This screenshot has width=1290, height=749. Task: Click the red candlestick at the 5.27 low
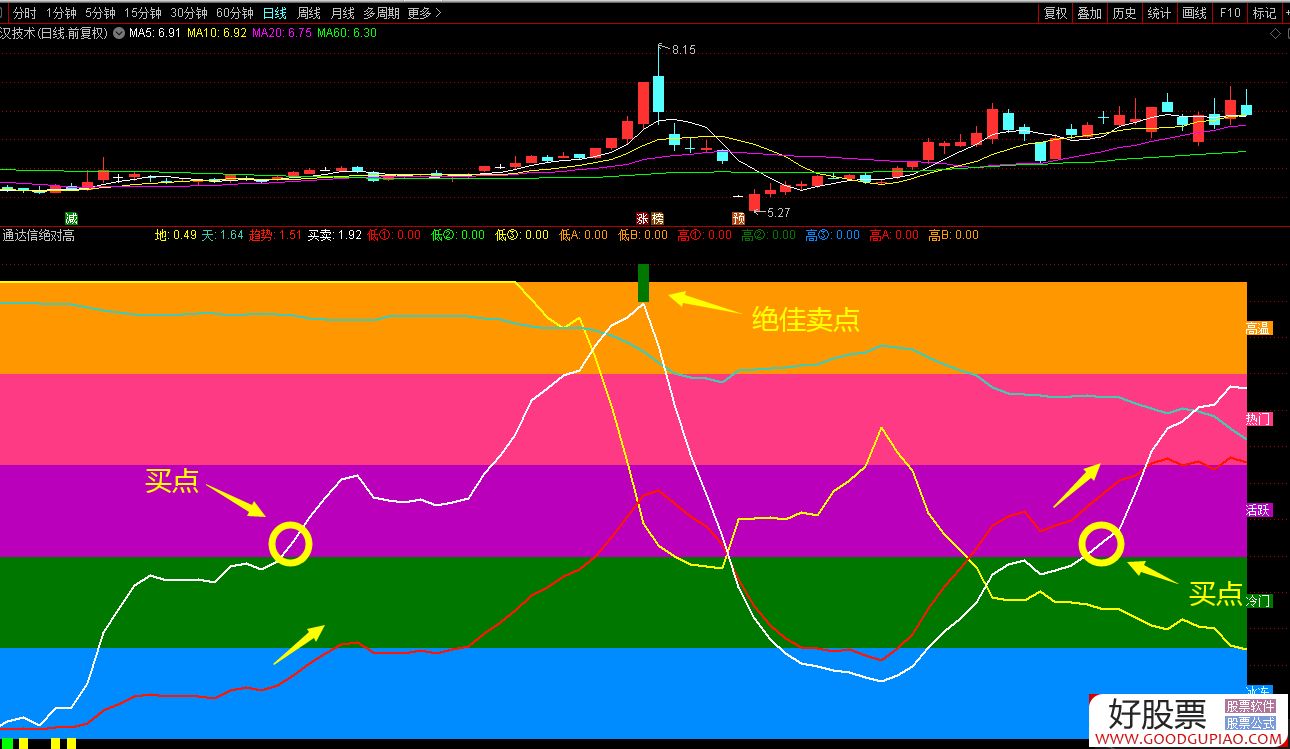(754, 203)
